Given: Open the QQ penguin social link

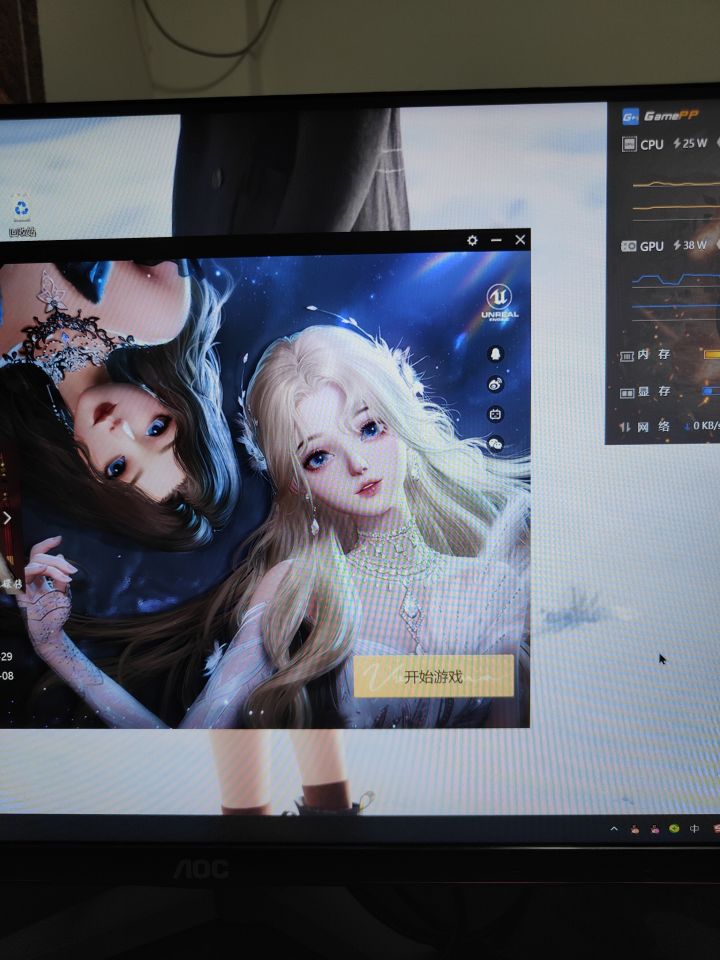Looking at the screenshot, I should pos(496,353).
